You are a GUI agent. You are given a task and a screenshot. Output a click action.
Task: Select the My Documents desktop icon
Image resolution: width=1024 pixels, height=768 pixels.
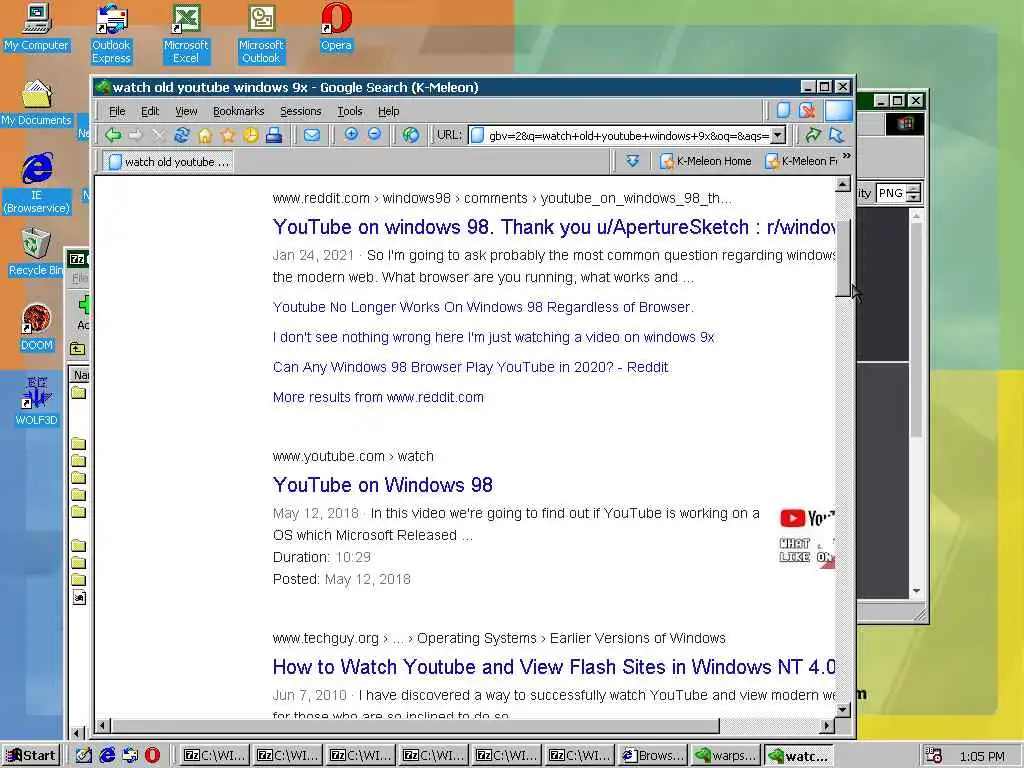point(37,103)
